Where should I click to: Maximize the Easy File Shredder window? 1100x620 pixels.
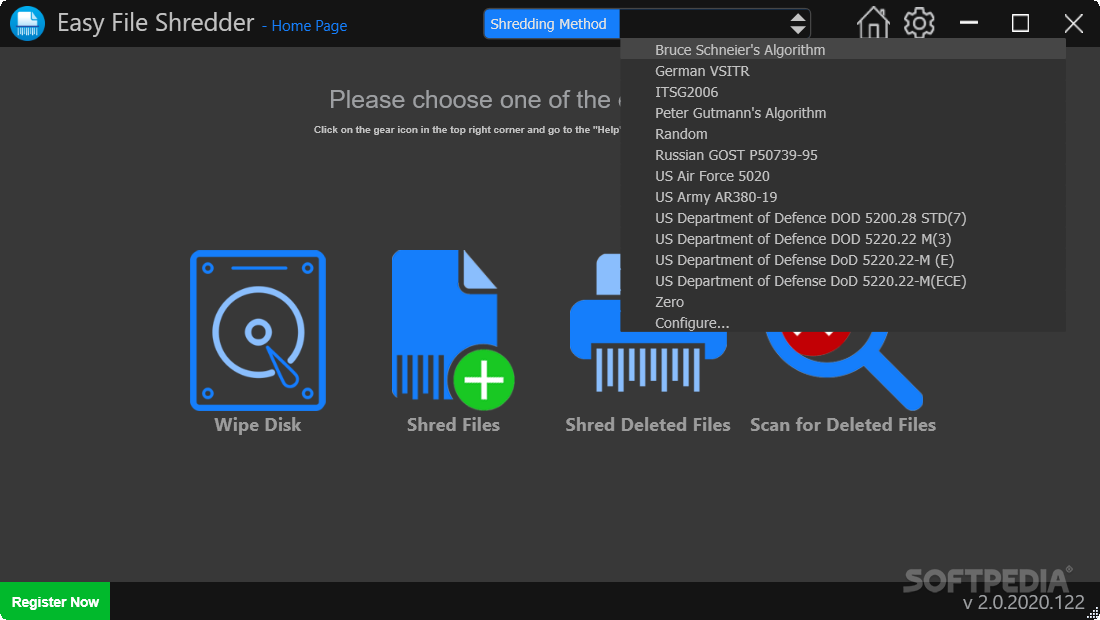1021,23
